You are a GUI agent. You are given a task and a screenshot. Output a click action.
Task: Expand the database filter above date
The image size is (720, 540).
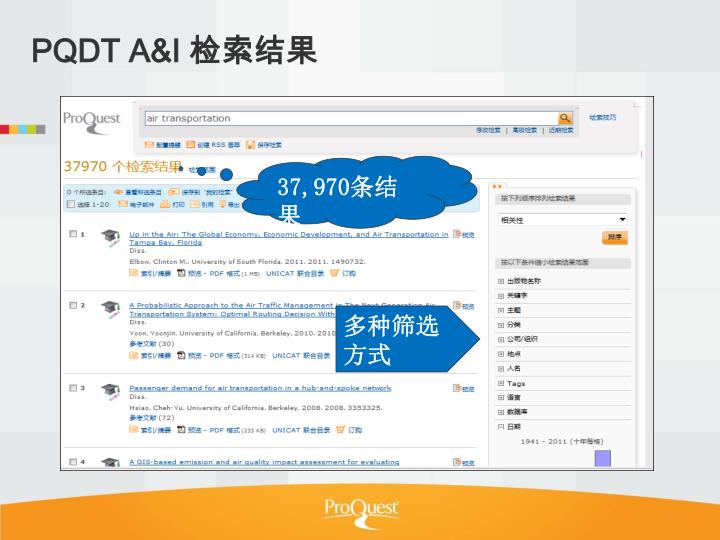(x=501, y=412)
